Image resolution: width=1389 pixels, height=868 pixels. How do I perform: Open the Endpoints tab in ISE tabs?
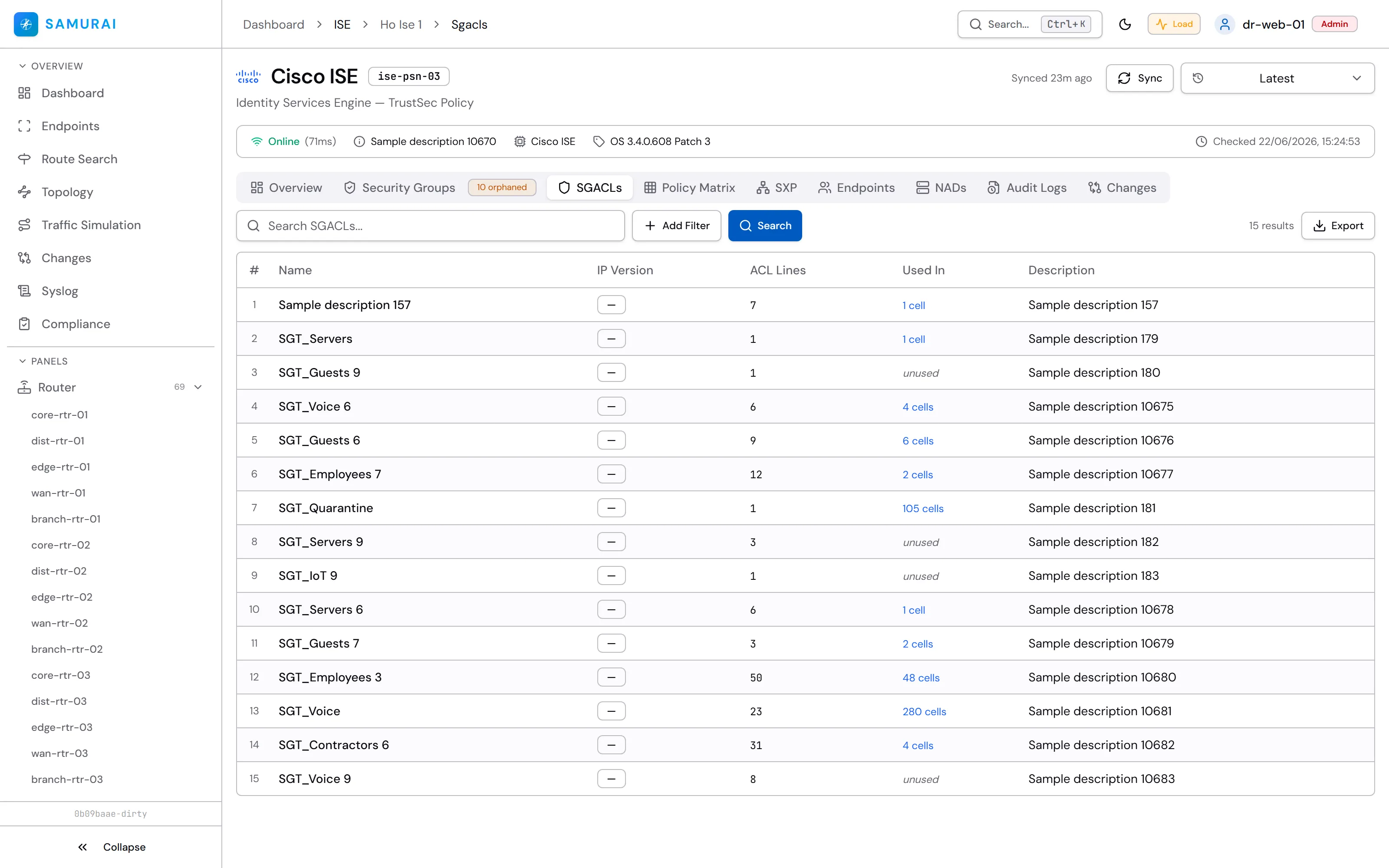[x=856, y=188]
